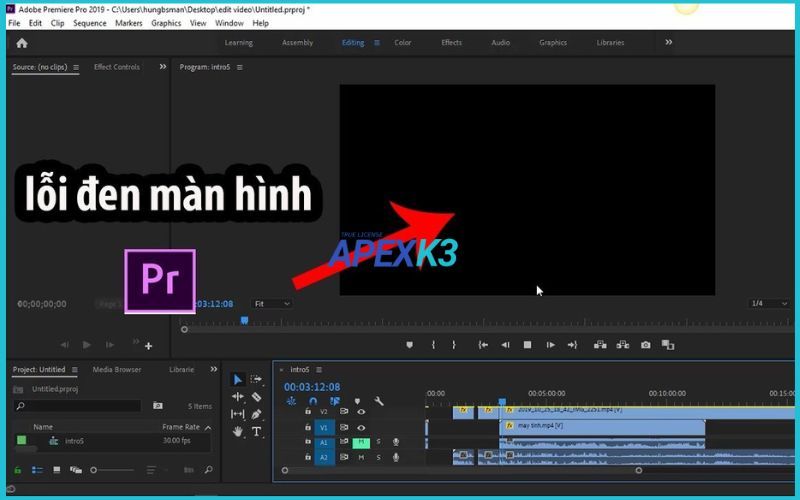Open timeline display settings wrench
The height and width of the screenshot is (500, 800).
[379, 401]
